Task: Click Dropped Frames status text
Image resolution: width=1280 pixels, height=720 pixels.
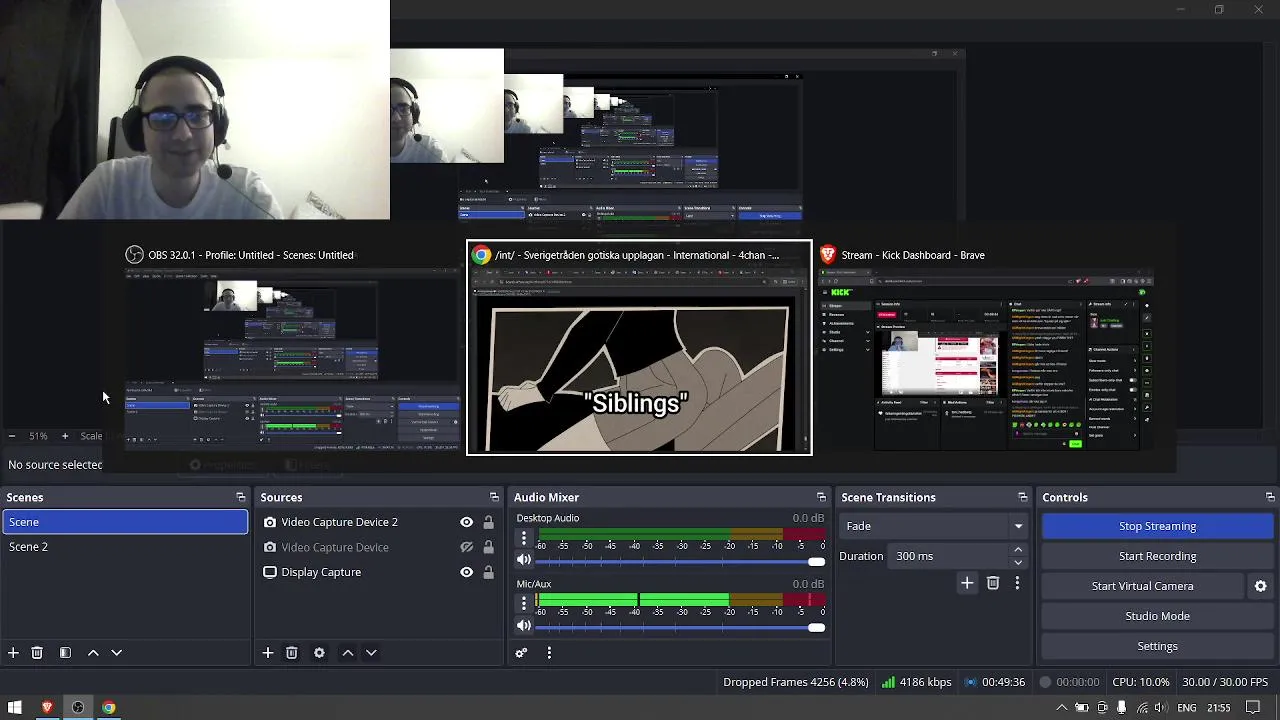Action: 796,682
